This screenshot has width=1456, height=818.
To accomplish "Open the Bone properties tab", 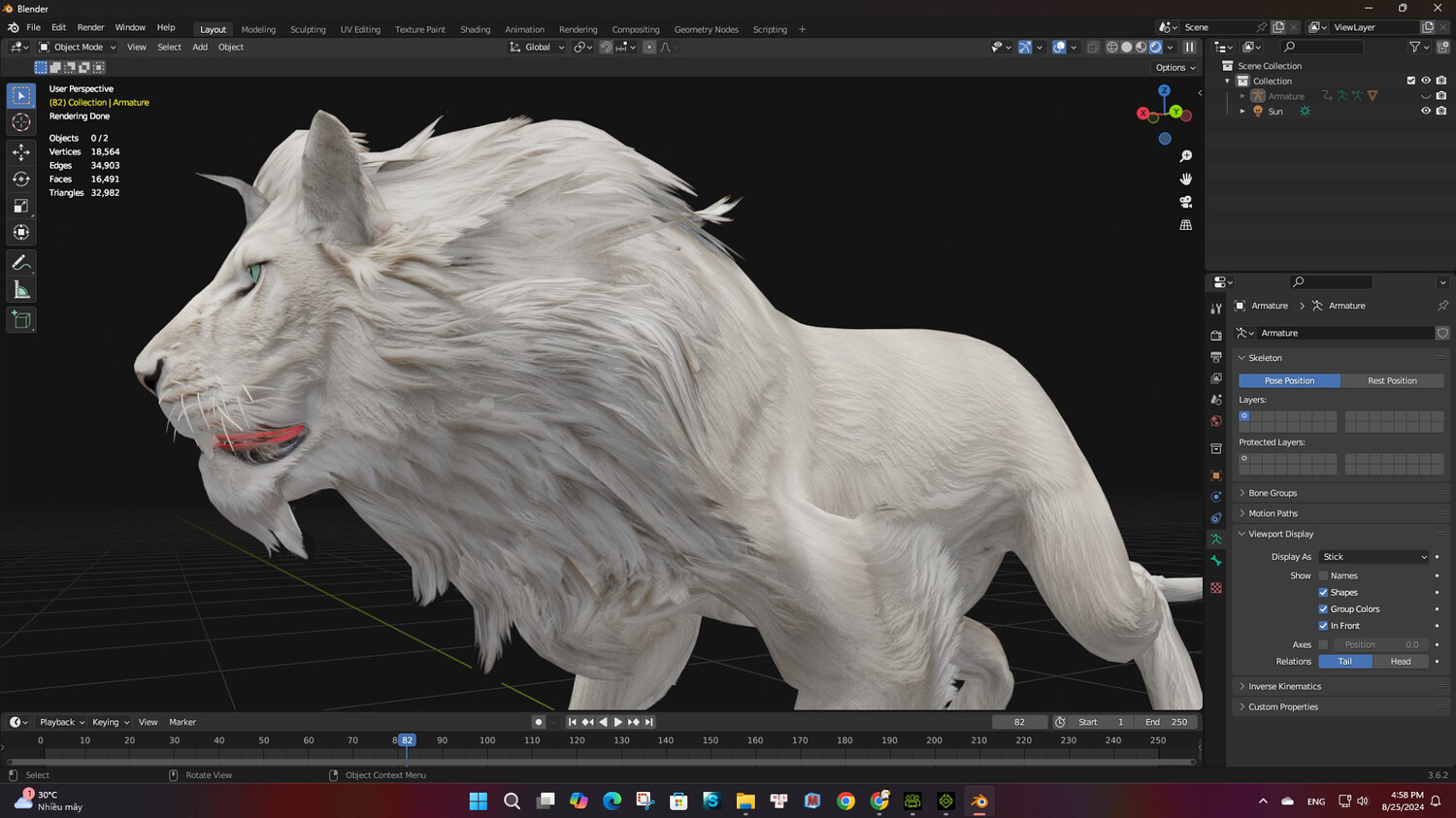I will pyautogui.click(x=1216, y=561).
